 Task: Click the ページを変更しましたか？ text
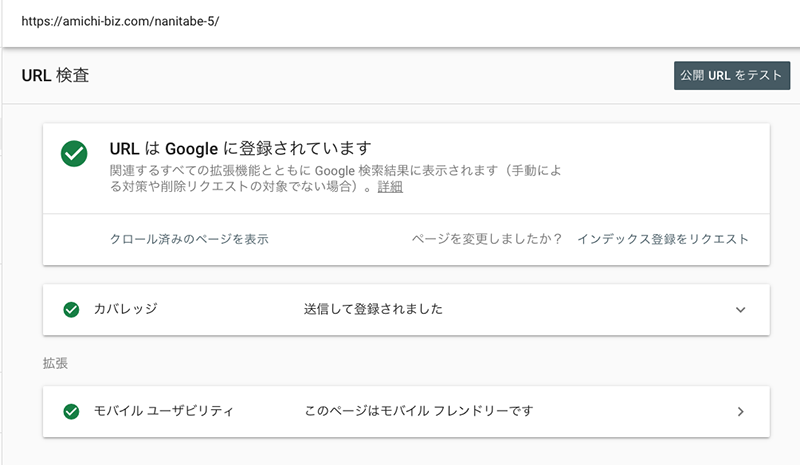pos(487,240)
